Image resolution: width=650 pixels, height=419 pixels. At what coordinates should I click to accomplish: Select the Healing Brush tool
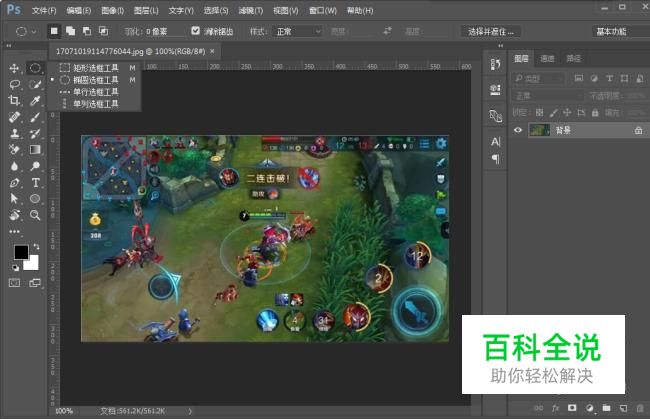pyautogui.click(x=14, y=117)
